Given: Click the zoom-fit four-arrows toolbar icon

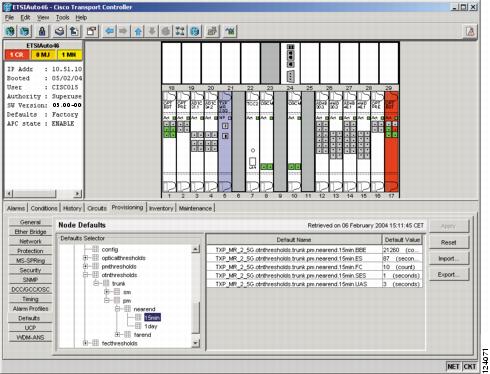Looking at the screenshot, I should click(180, 31).
